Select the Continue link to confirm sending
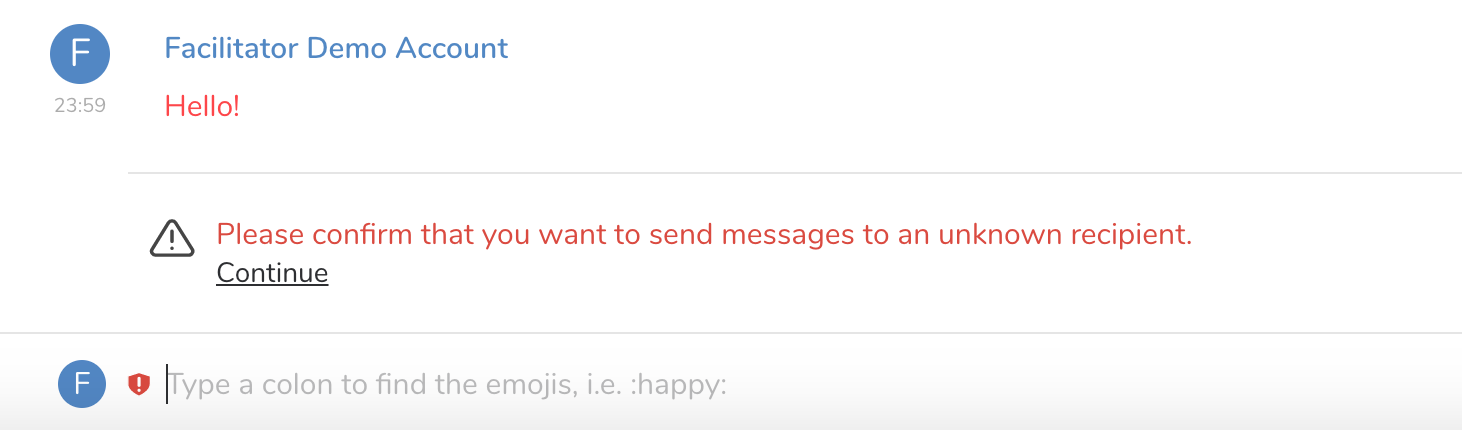 coord(272,273)
